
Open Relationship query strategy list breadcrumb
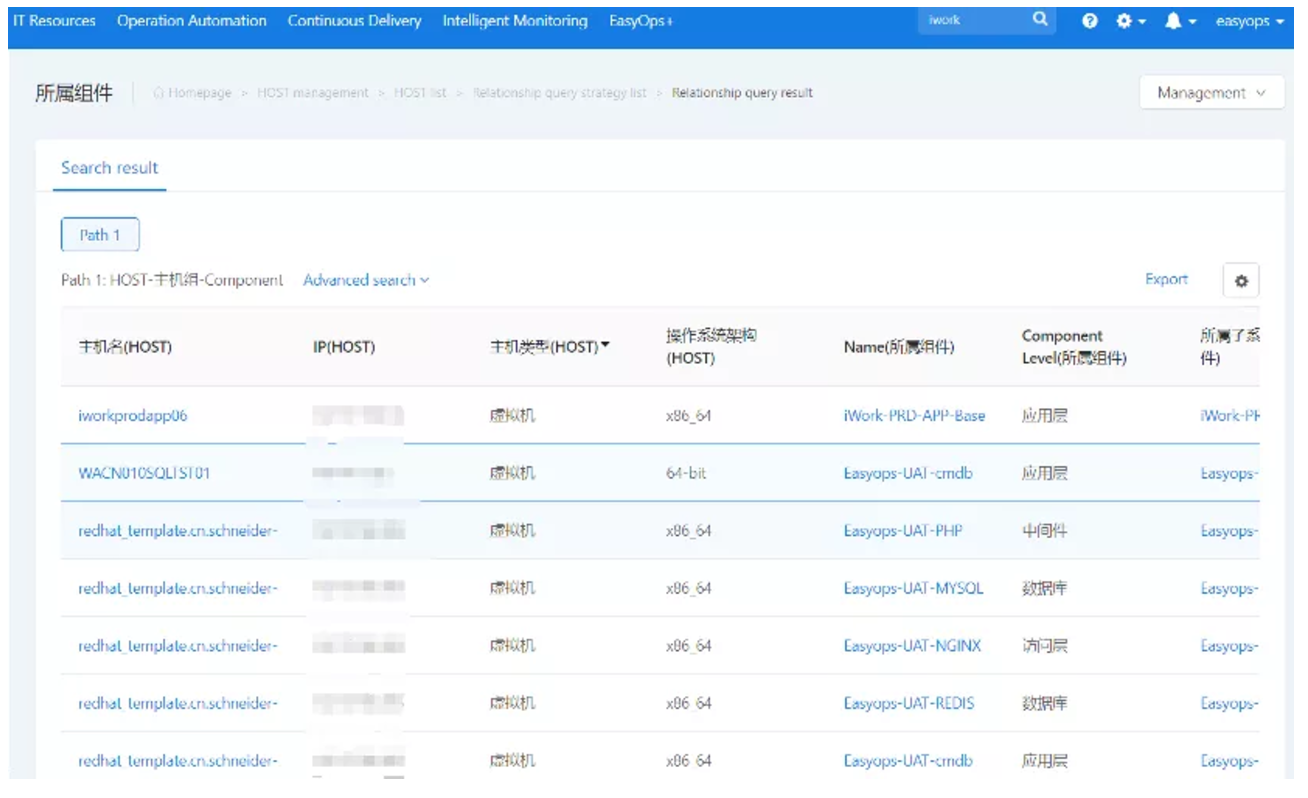tap(560, 93)
